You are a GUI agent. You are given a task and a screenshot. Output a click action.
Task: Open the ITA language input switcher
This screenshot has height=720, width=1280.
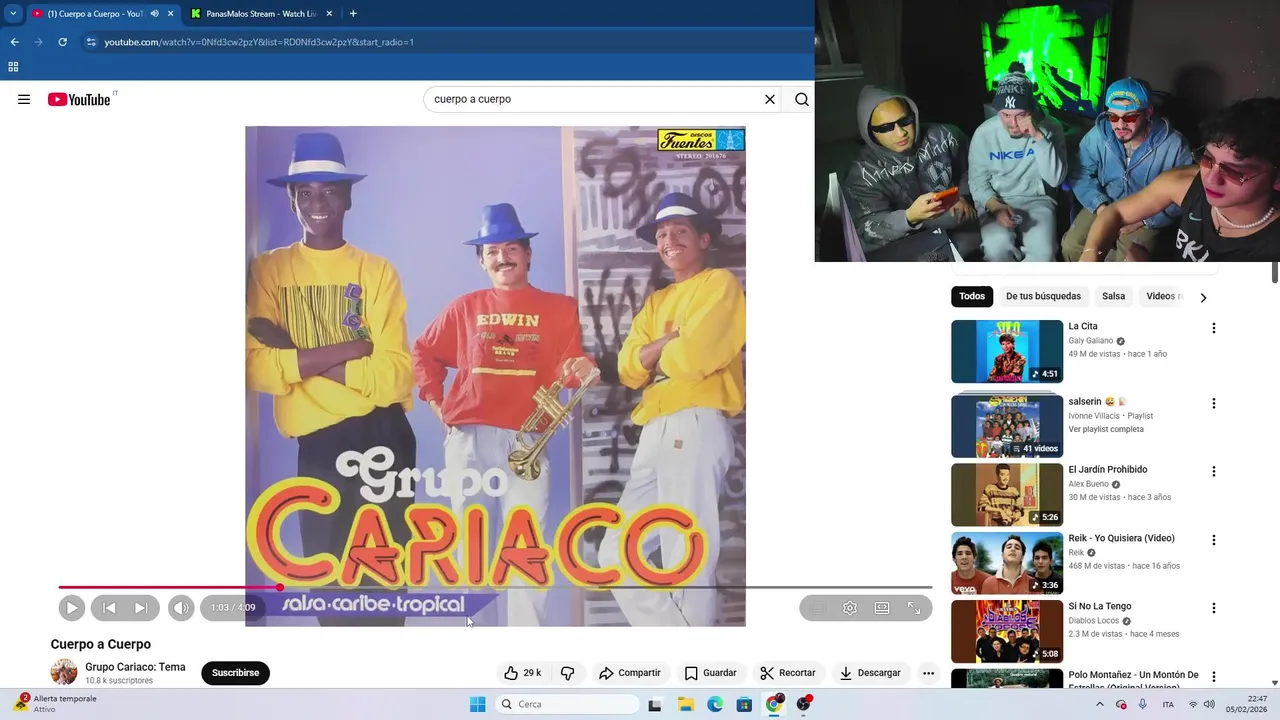point(1168,704)
